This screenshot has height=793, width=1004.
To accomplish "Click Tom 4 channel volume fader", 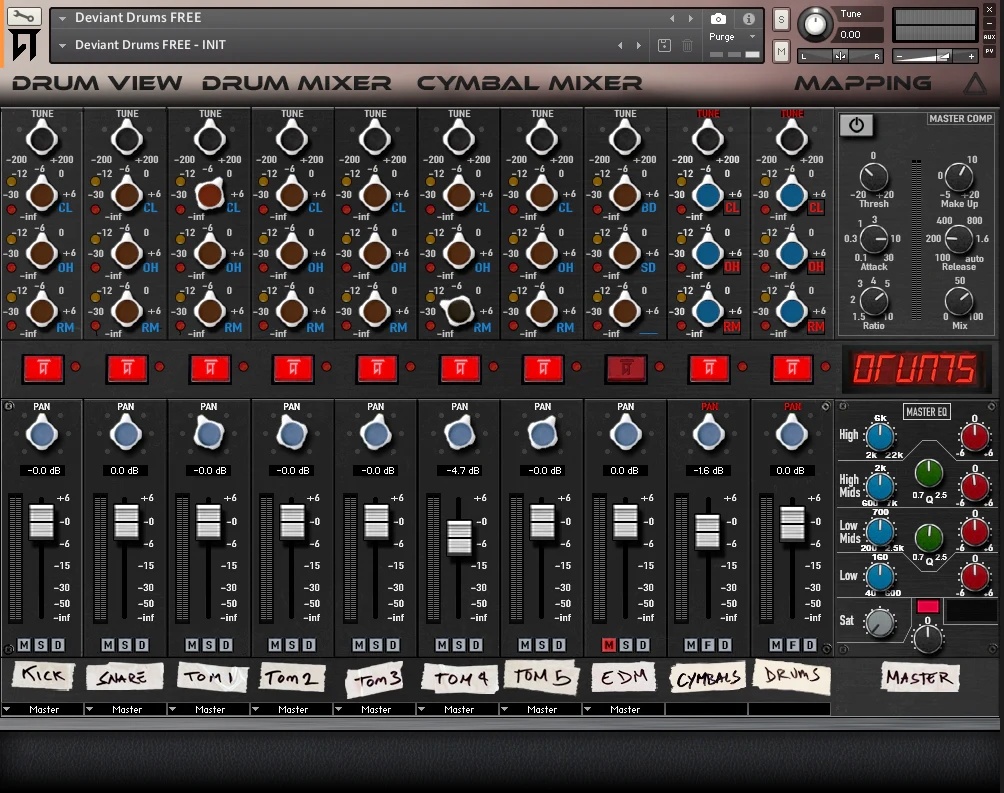I will [458, 537].
